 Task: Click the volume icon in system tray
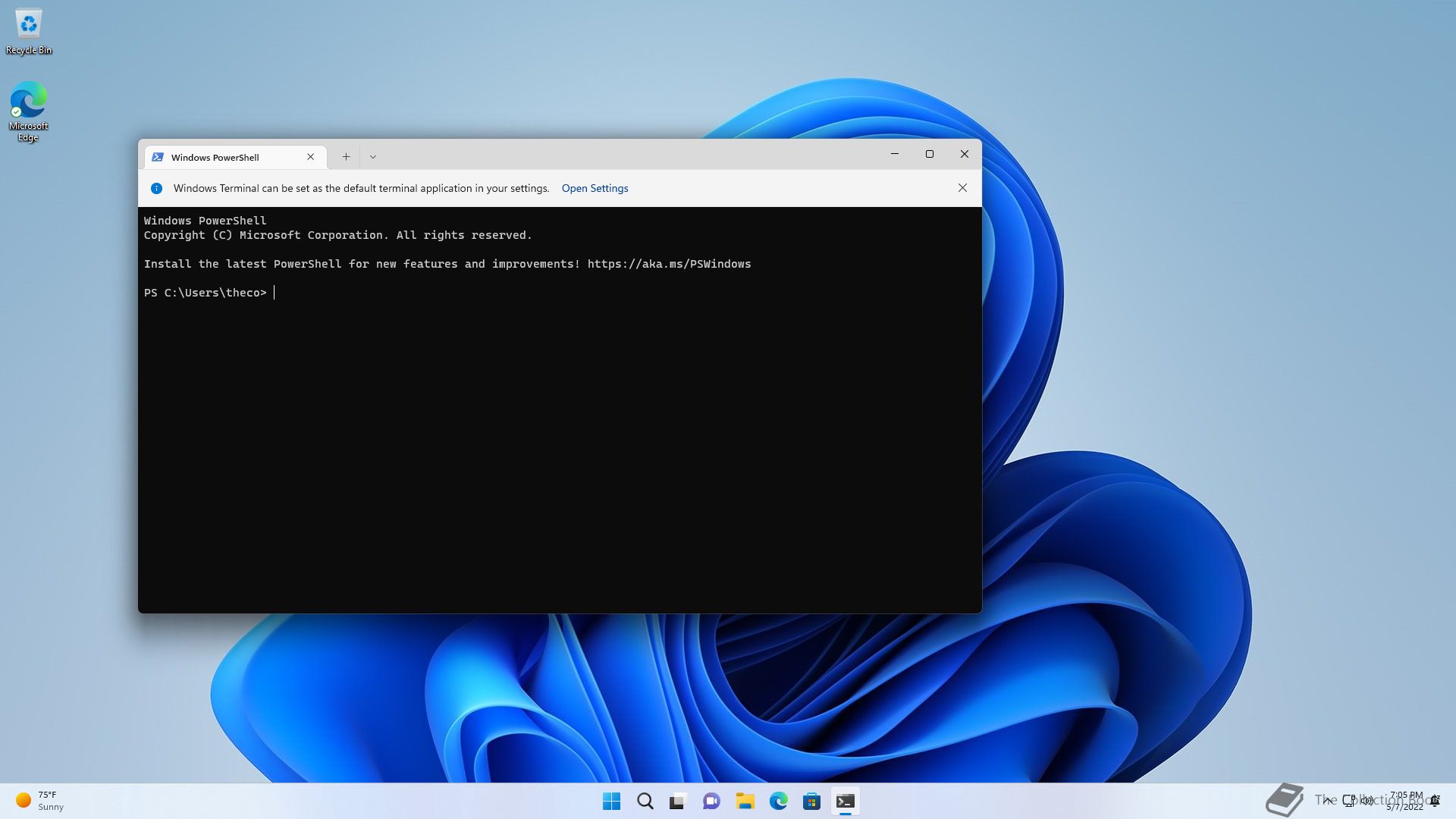pyautogui.click(x=1367, y=801)
